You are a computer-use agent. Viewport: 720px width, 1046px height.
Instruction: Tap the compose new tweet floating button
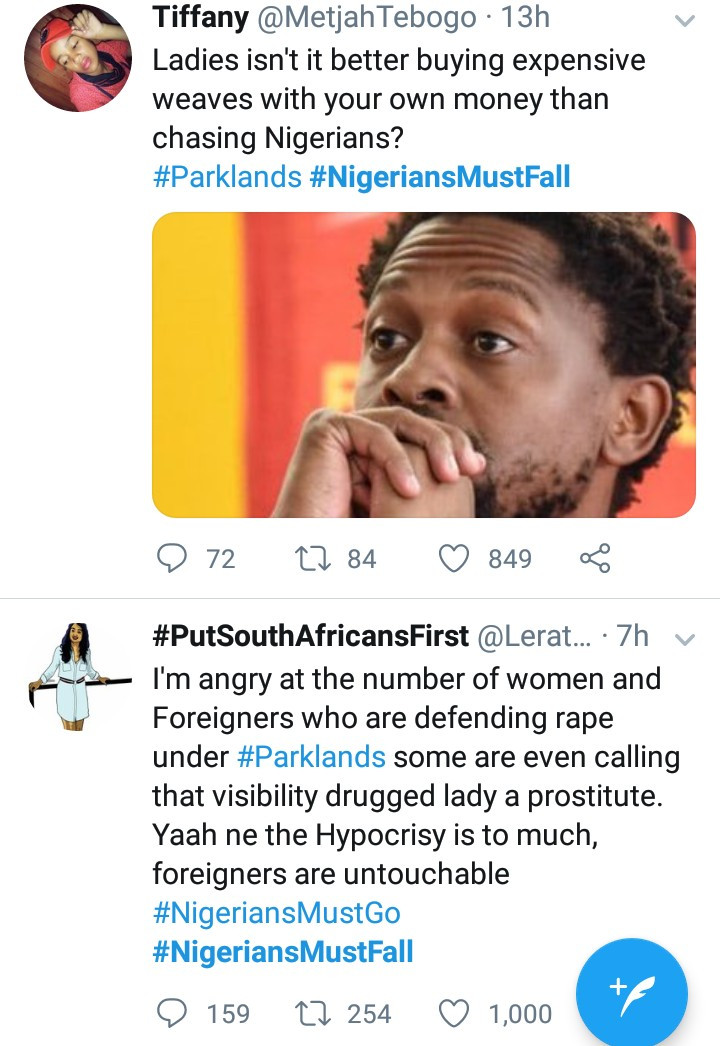[x=631, y=993]
